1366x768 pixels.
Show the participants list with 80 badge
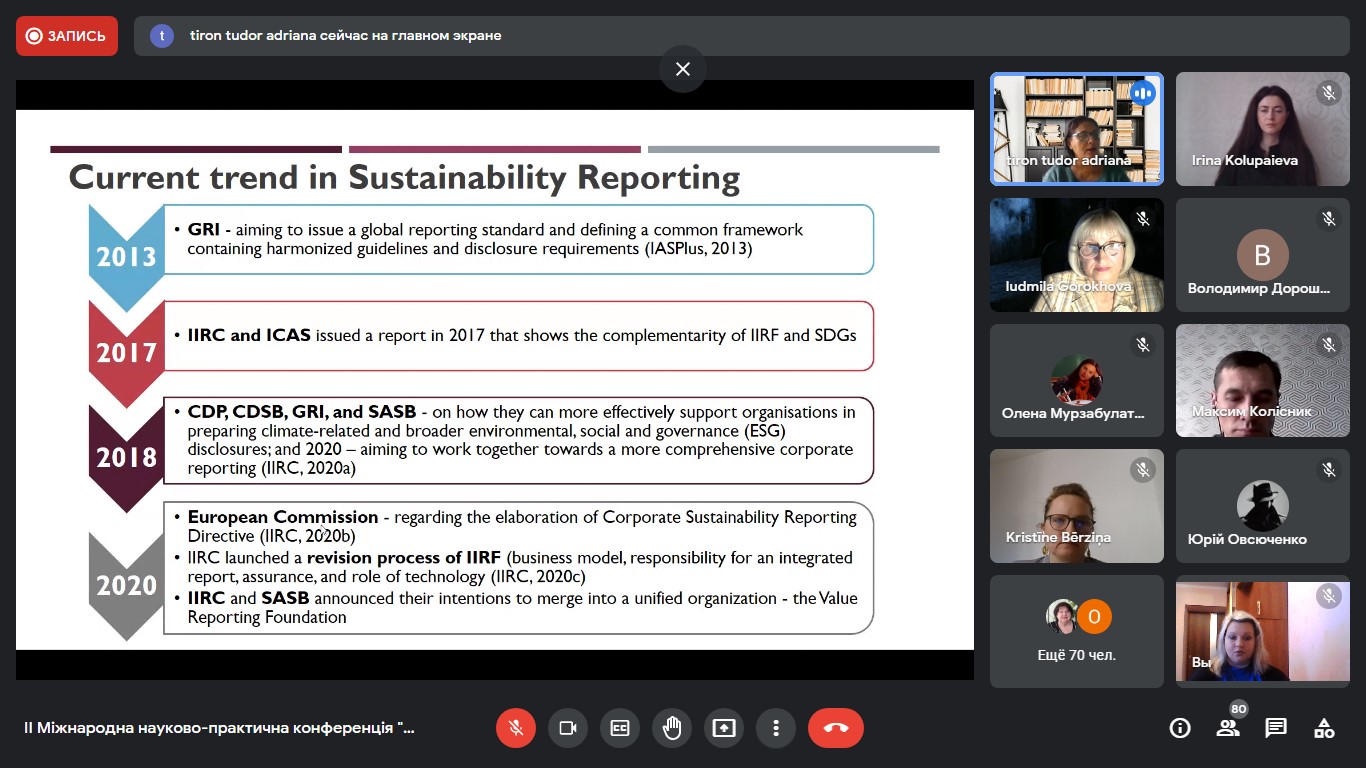[x=1228, y=728]
